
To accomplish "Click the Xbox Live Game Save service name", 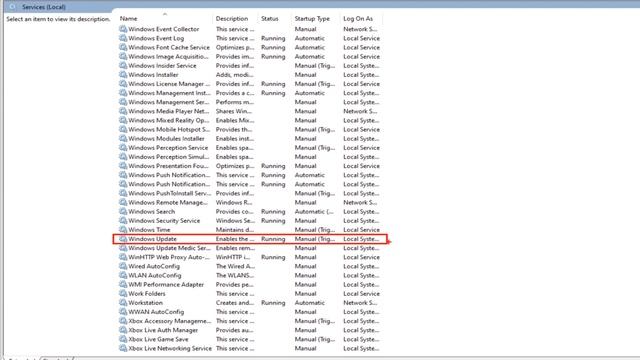I will [x=158, y=339].
